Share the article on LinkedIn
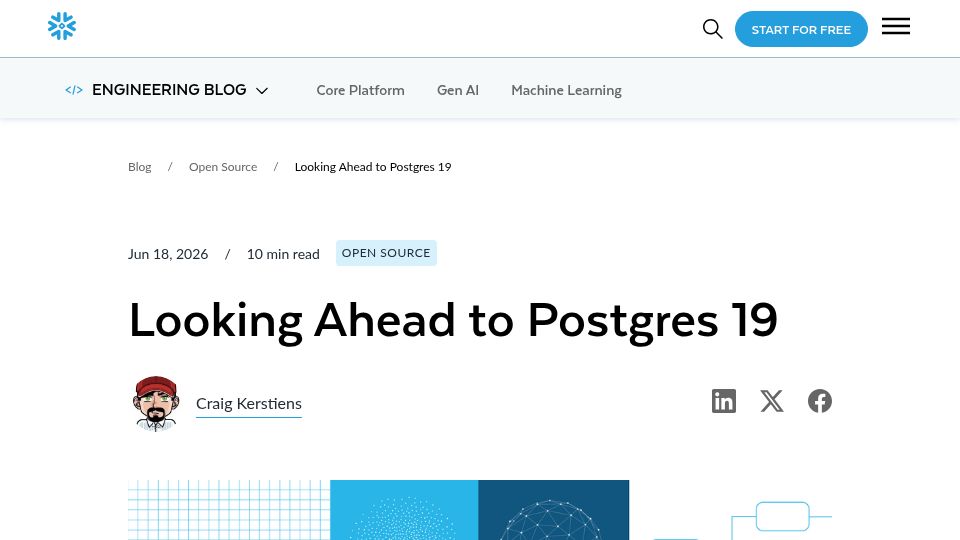Viewport: 960px width, 540px height. [724, 401]
